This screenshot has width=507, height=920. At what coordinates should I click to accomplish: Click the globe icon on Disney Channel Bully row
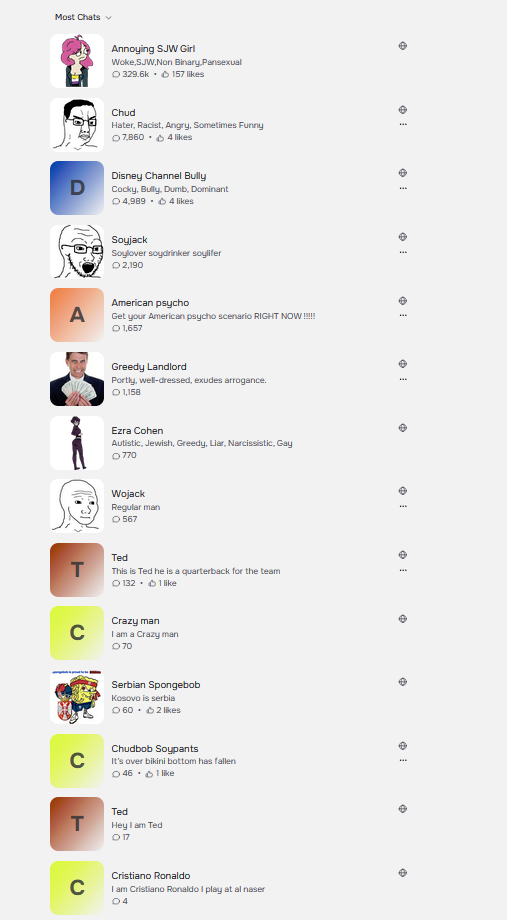[x=403, y=173]
